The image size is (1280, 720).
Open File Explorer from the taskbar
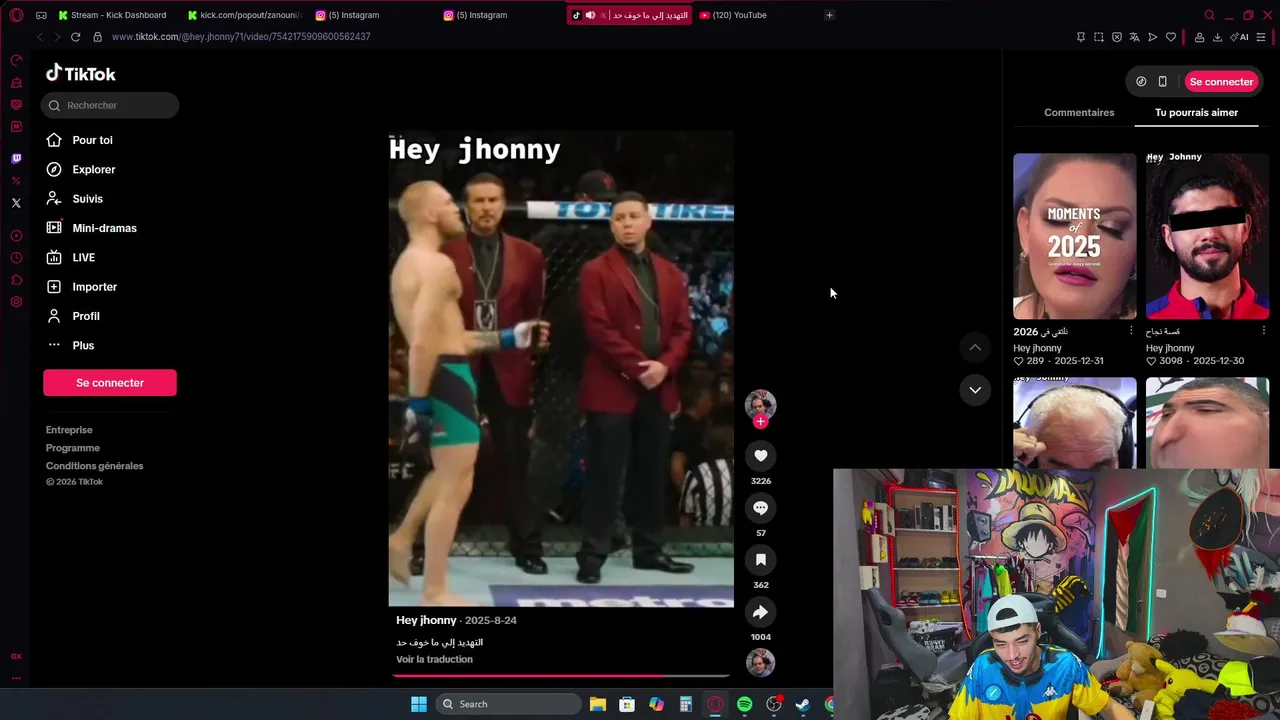[x=598, y=704]
